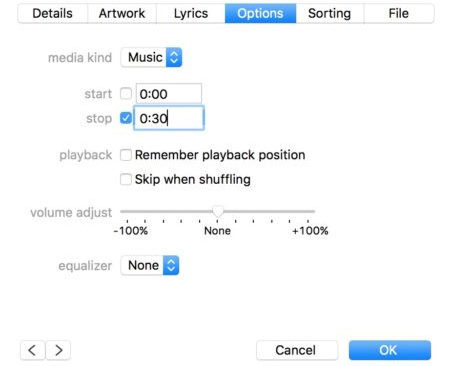The height and width of the screenshot is (366, 451).
Task: Click the stop time 0:30 field
Action: point(169,118)
